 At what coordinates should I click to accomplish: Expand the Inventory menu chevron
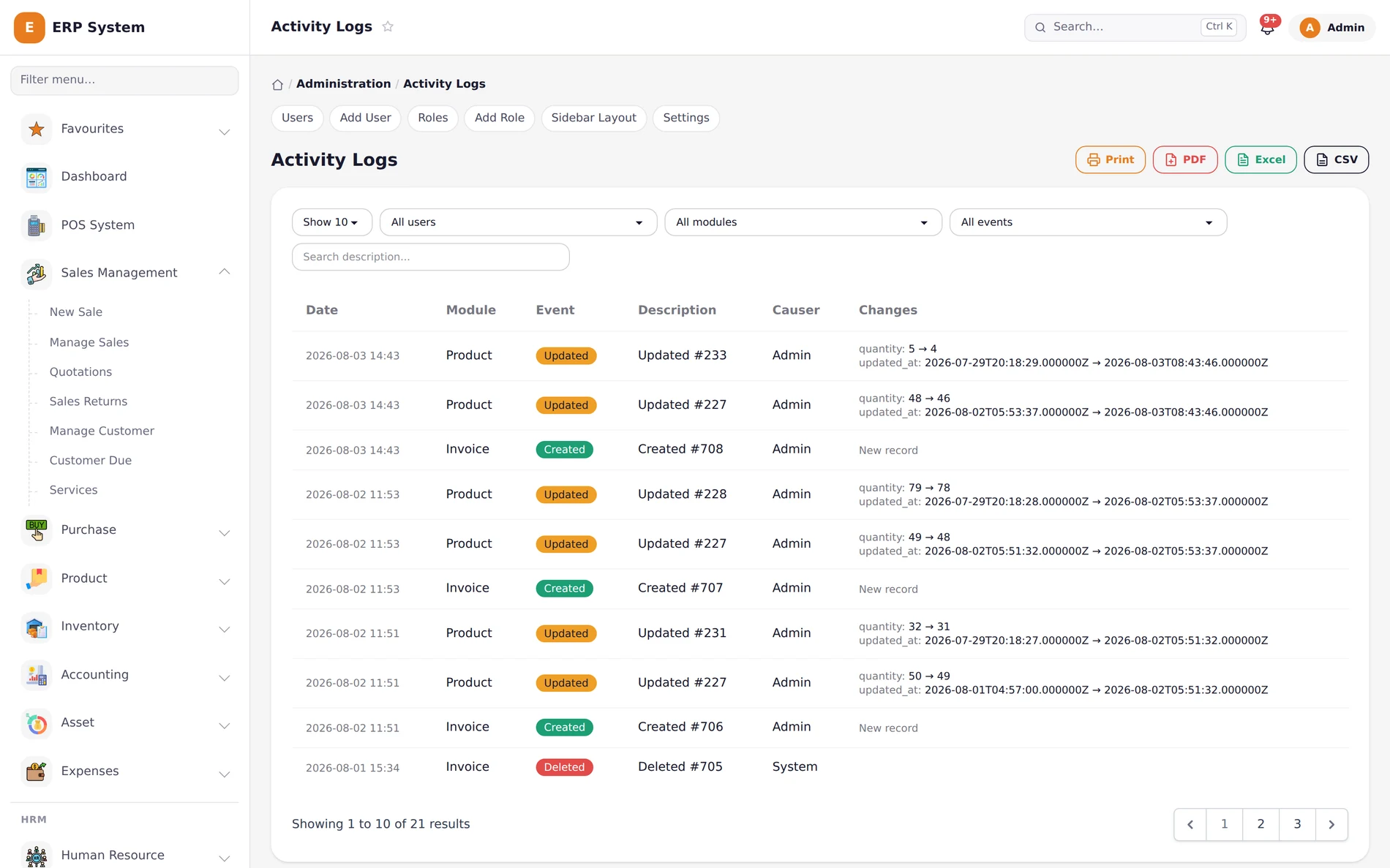[225, 630]
